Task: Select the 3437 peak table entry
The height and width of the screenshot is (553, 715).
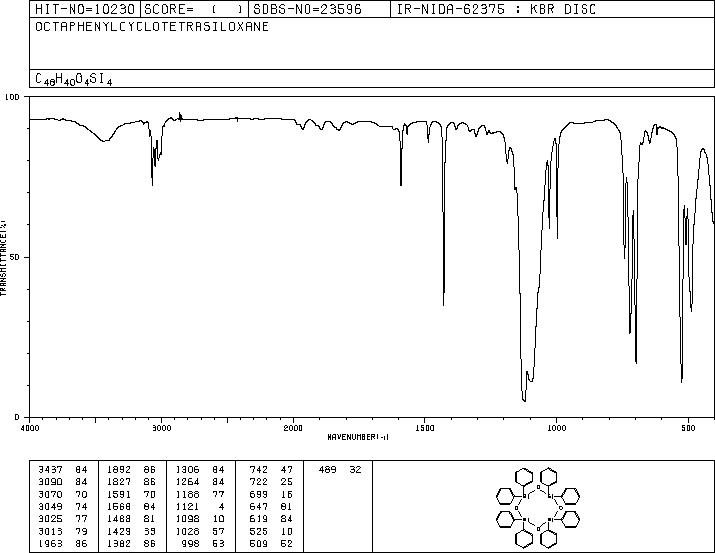Action: pos(62,470)
